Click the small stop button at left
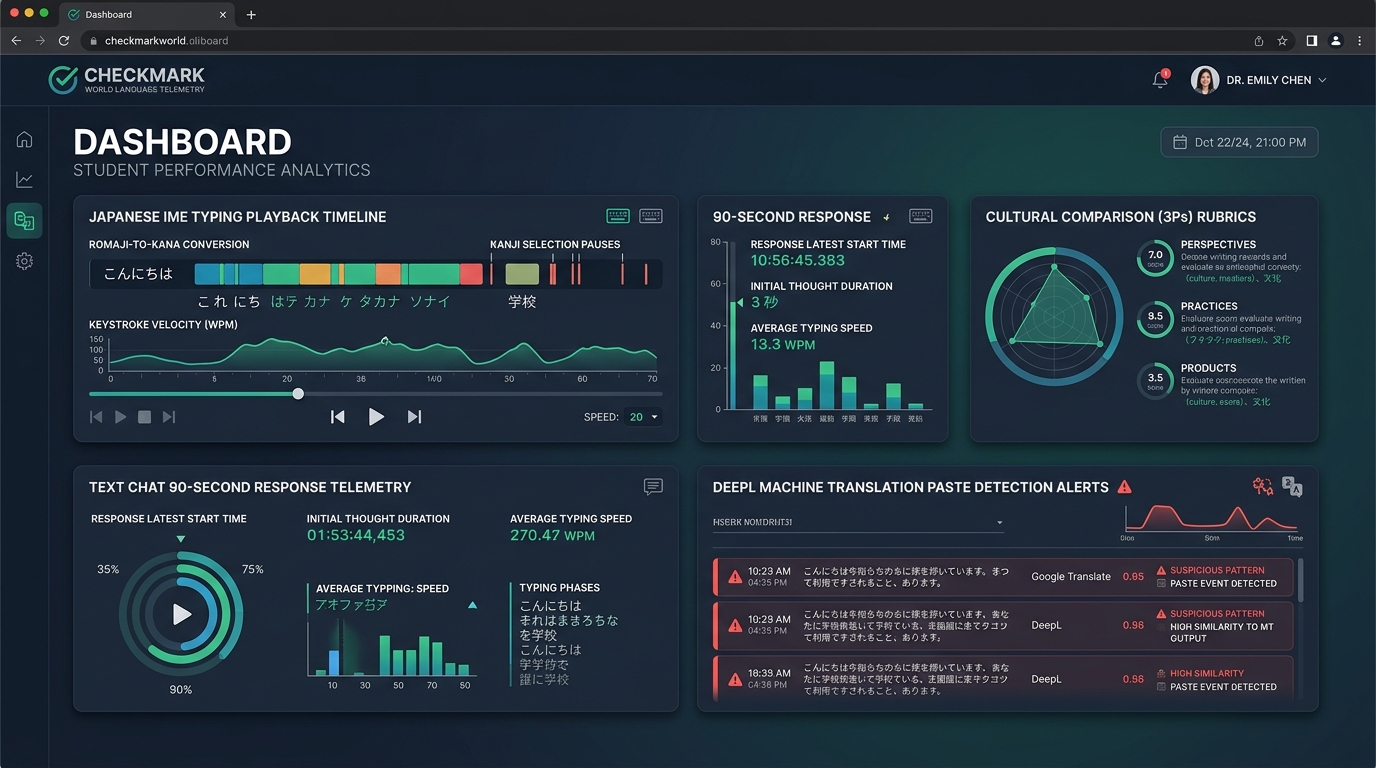The height and width of the screenshot is (768, 1376). (144, 417)
